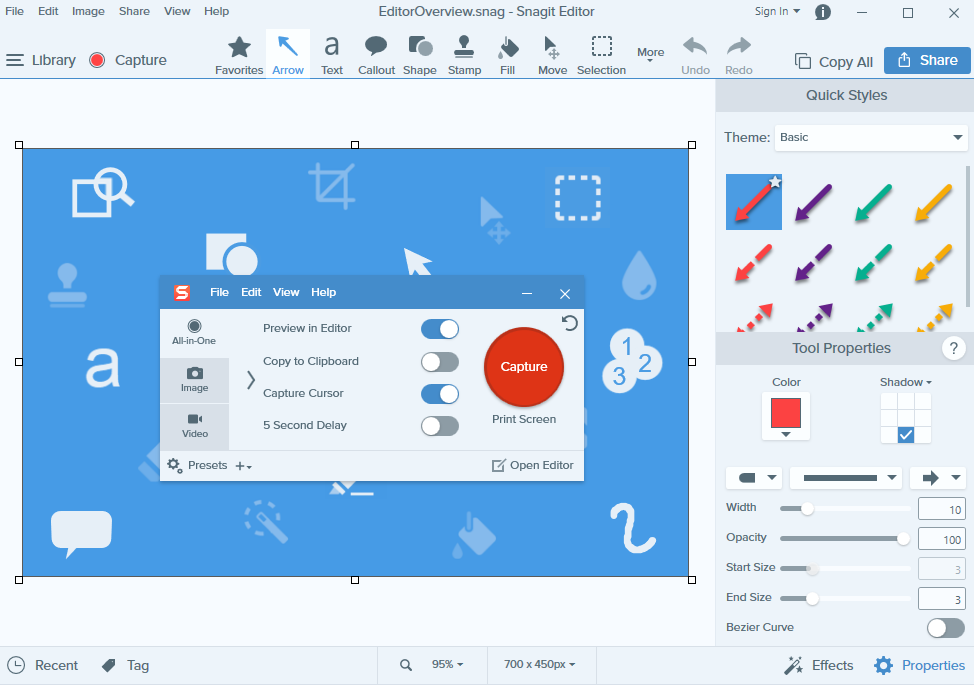Viewport: 974px width, 685px height.
Task: Choose the purple dashed arrow quick style
Action: pos(813,263)
